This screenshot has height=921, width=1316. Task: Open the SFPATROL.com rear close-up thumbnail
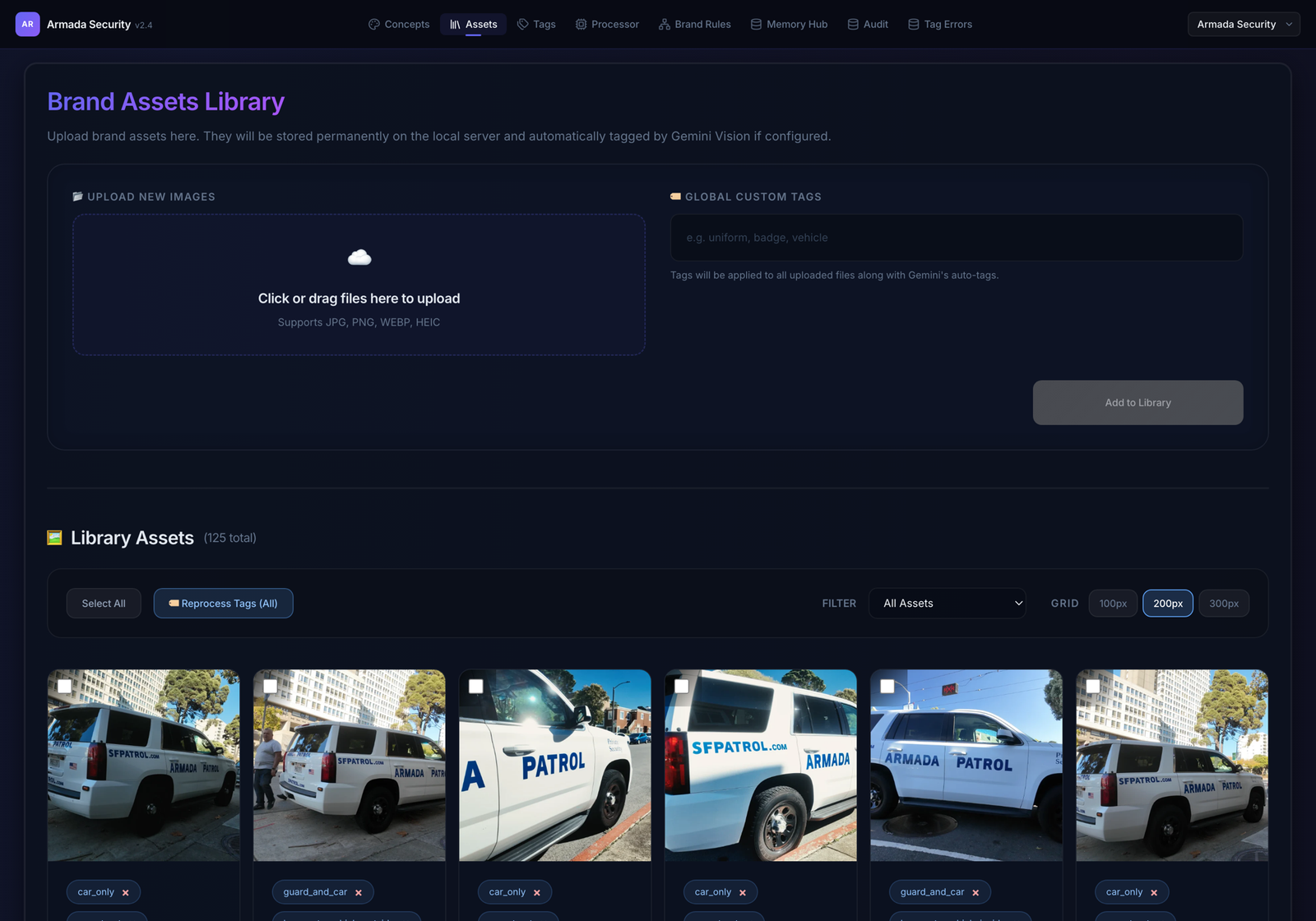[x=760, y=765]
